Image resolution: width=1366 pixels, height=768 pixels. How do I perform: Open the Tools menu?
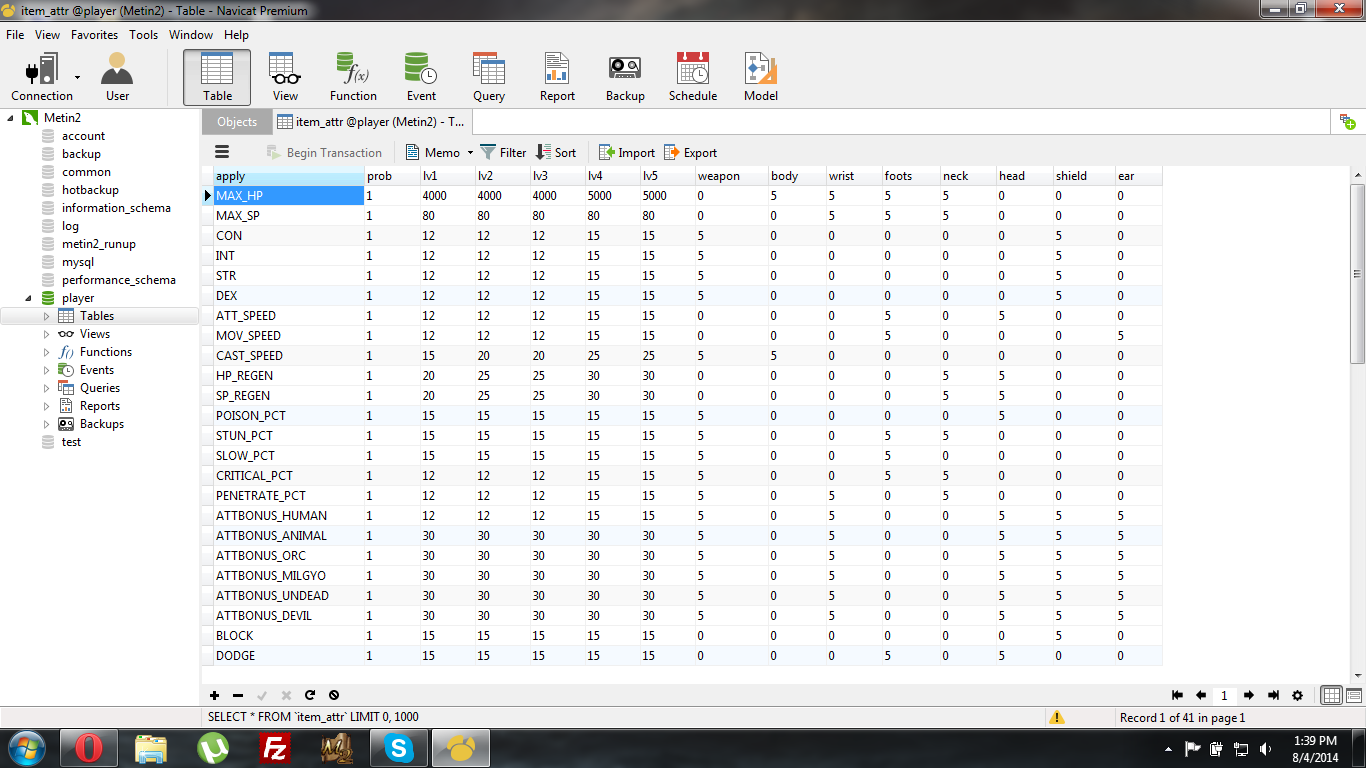143,35
